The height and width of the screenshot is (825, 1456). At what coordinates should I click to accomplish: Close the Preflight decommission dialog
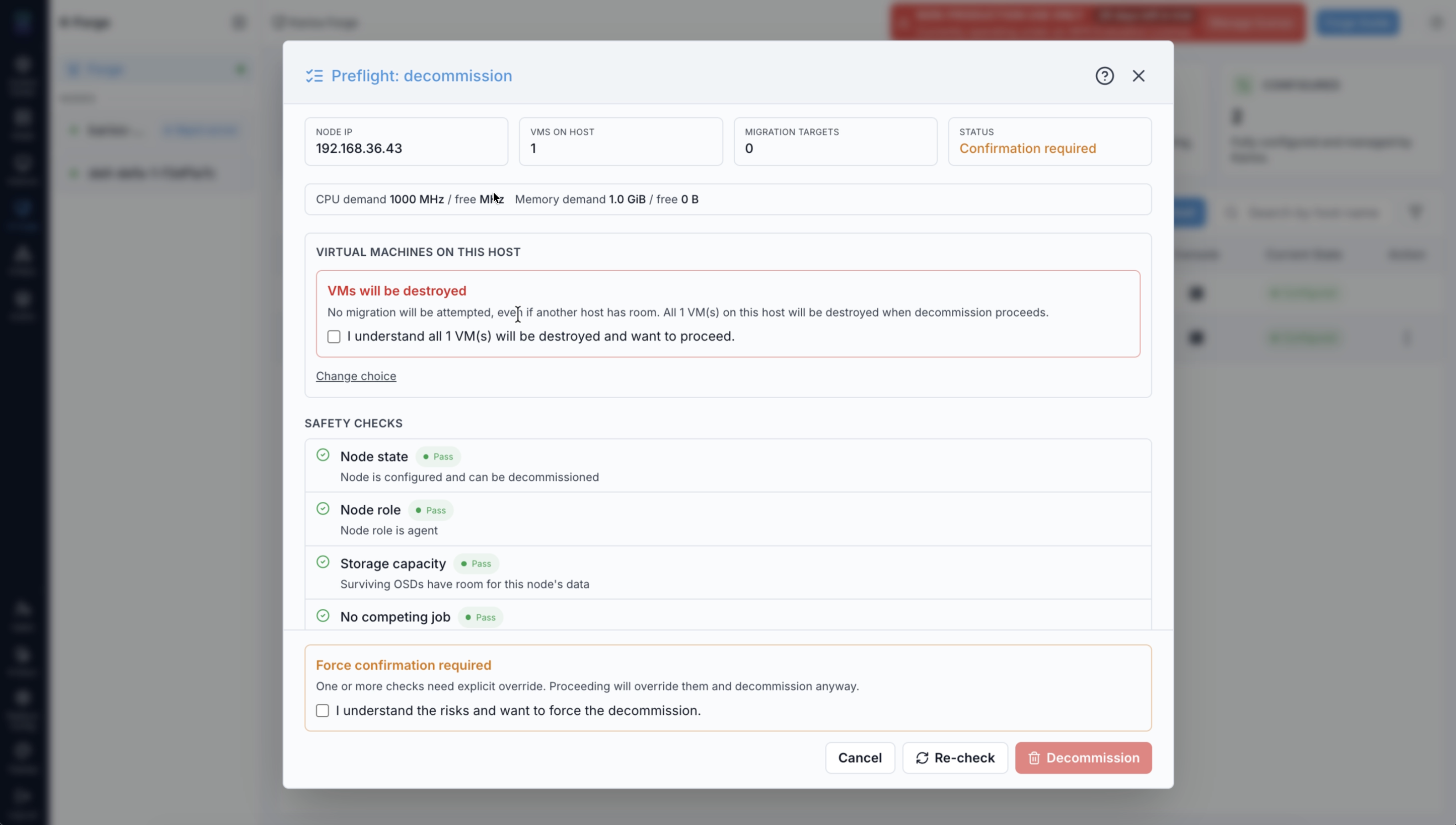[1138, 76]
